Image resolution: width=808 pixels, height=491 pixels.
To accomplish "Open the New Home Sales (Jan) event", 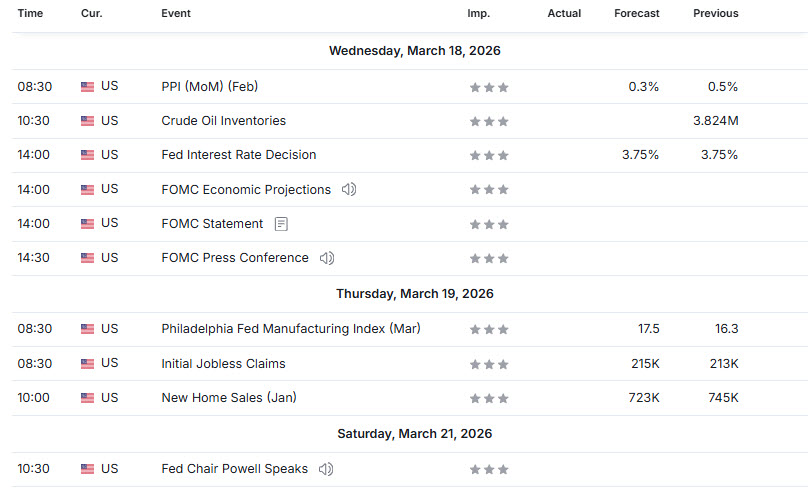I will click(228, 398).
